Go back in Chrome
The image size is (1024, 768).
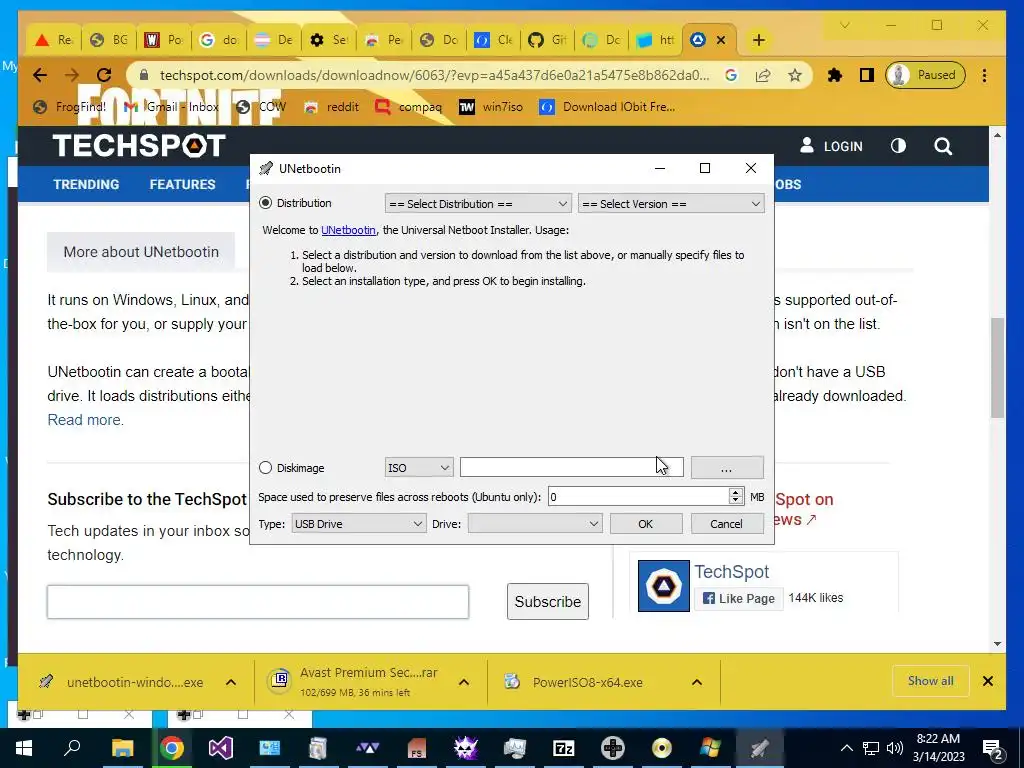click(x=40, y=75)
